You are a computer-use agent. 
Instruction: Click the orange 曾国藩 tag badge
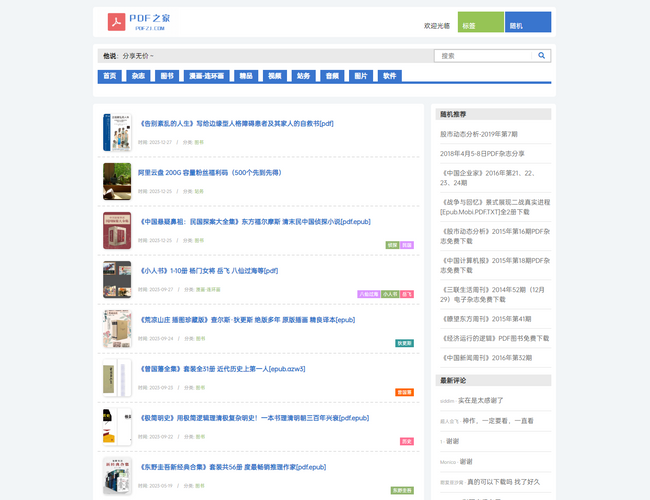point(404,392)
